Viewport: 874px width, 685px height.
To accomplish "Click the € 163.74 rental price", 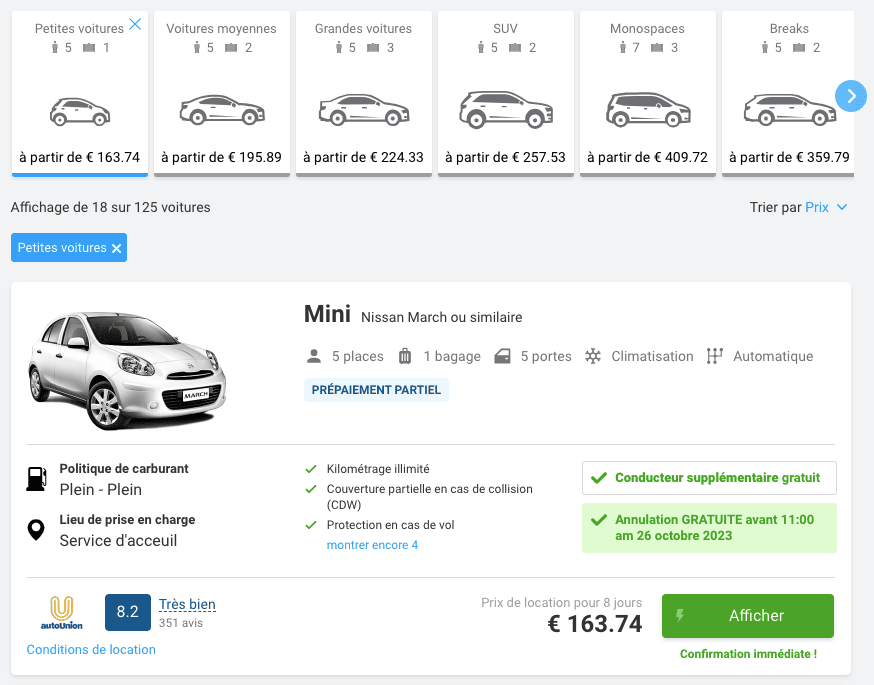I will (595, 624).
